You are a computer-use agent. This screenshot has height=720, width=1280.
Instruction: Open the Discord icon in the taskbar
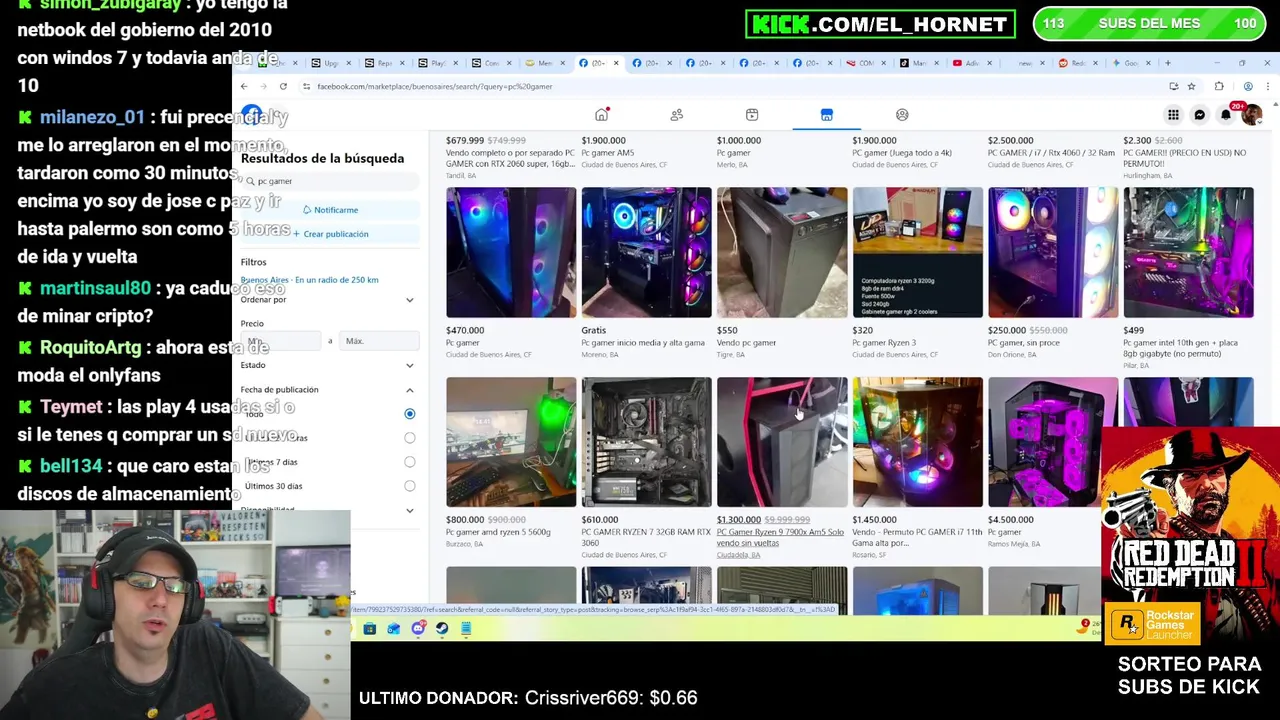point(418,628)
